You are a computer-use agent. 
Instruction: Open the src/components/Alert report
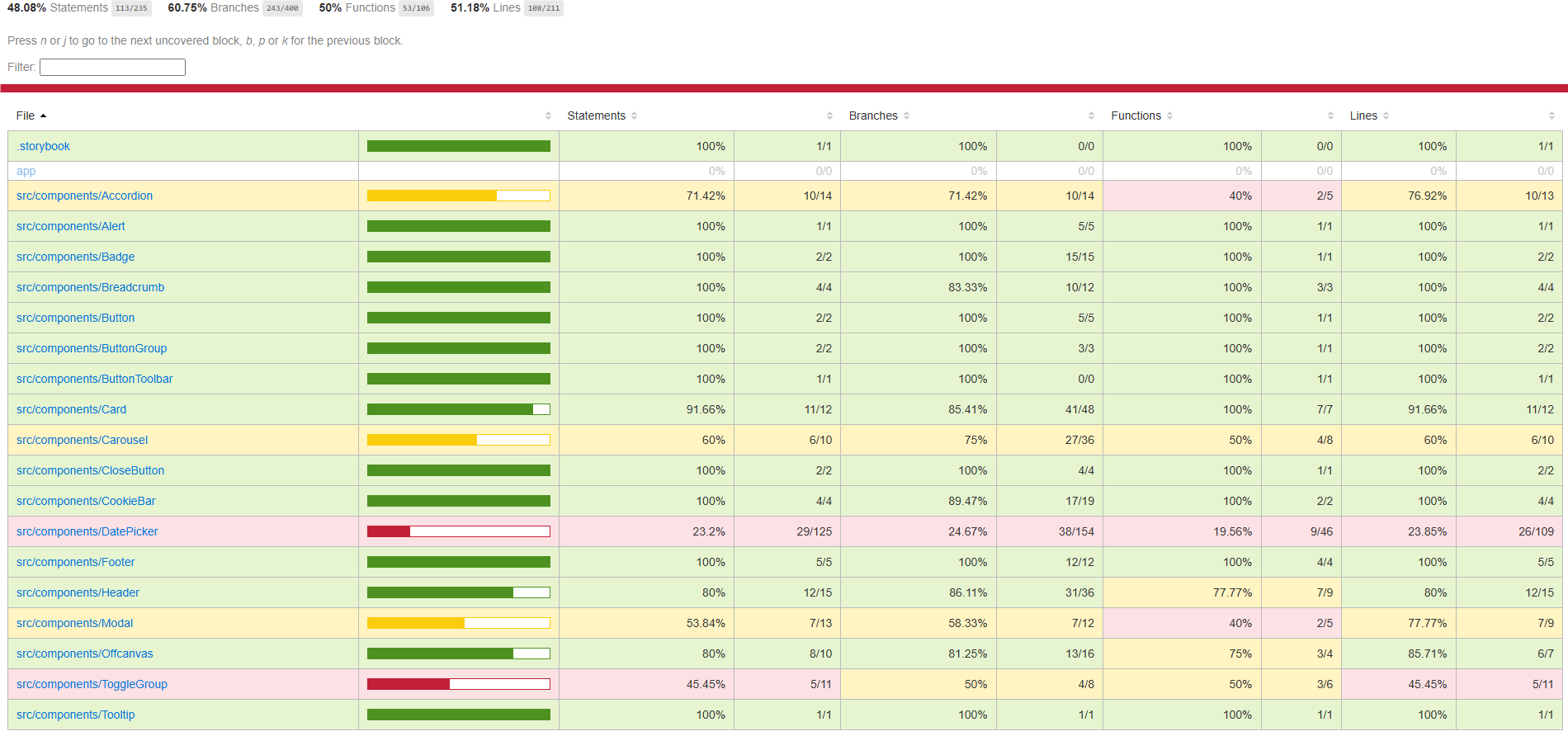pyautogui.click(x=71, y=226)
